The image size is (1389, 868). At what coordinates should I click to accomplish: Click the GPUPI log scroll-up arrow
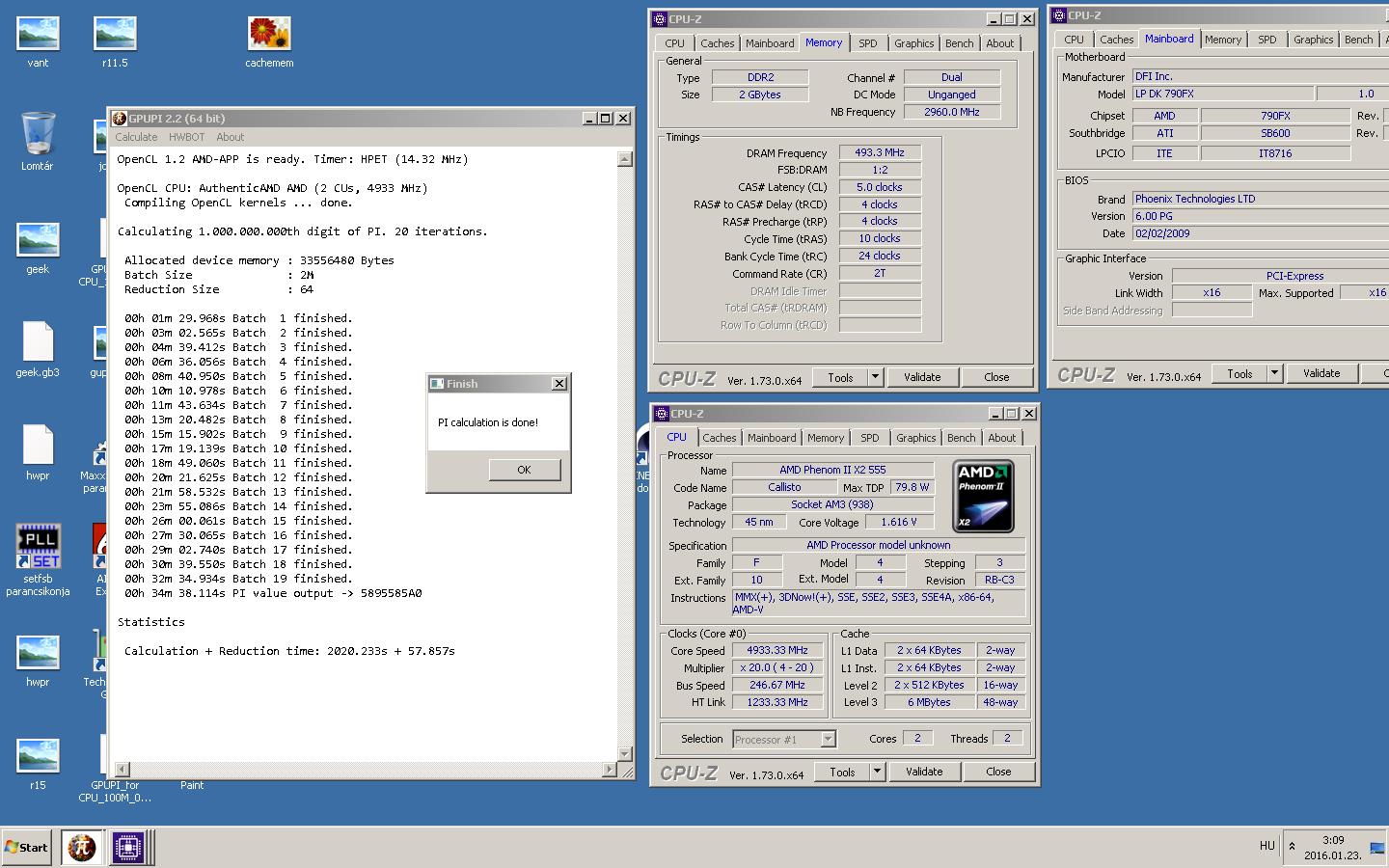[x=624, y=158]
